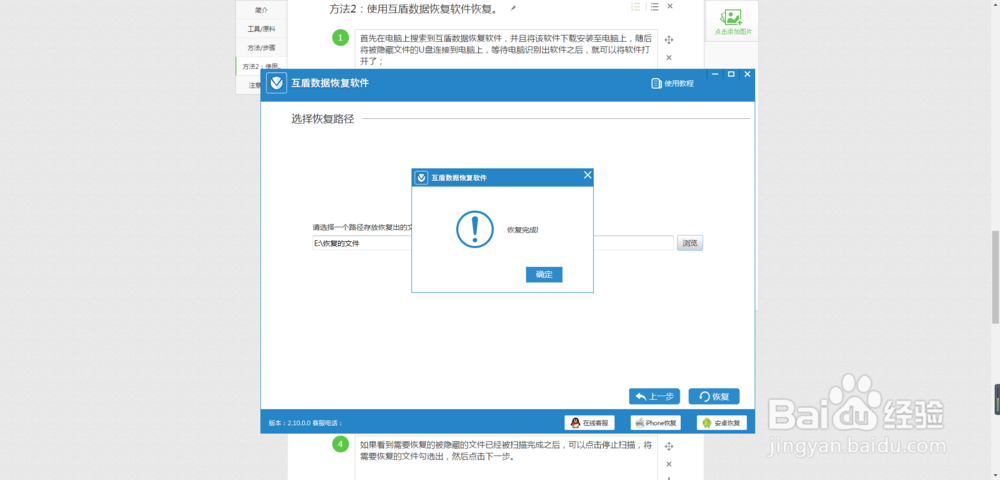Delete step 1 with its X icon
Image resolution: width=1000 pixels, height=480 pixels.
point(669,57)
